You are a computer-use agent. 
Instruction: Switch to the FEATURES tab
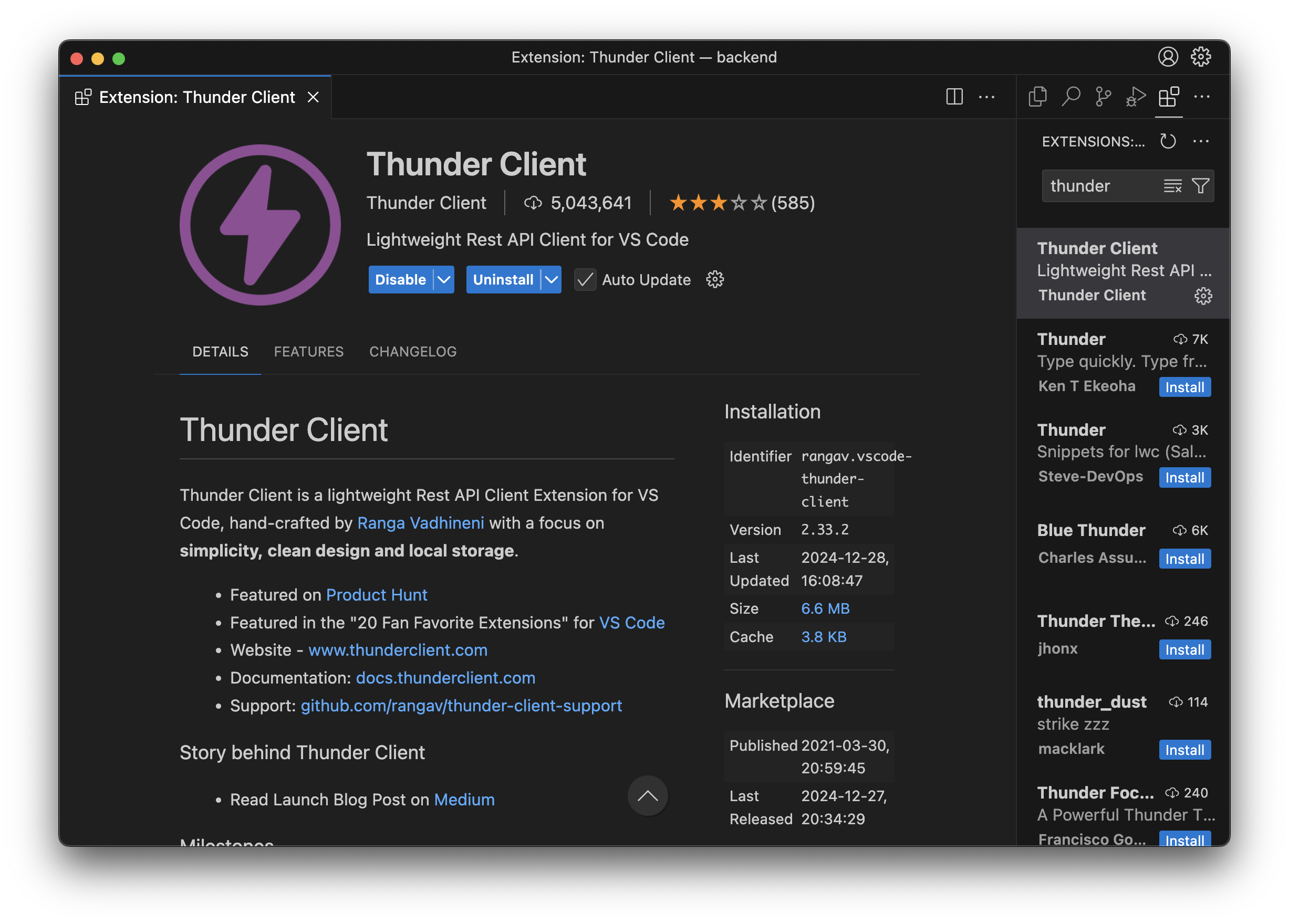click(309, 352)
